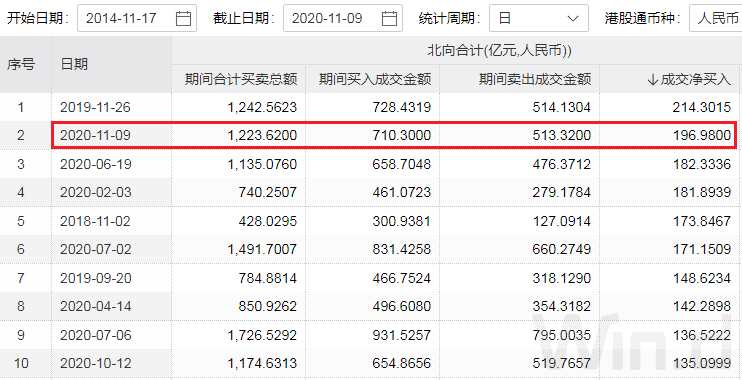Click the total value 1,491.7007
The width and height of the screenshot is (742, 380).
(262, 249)
